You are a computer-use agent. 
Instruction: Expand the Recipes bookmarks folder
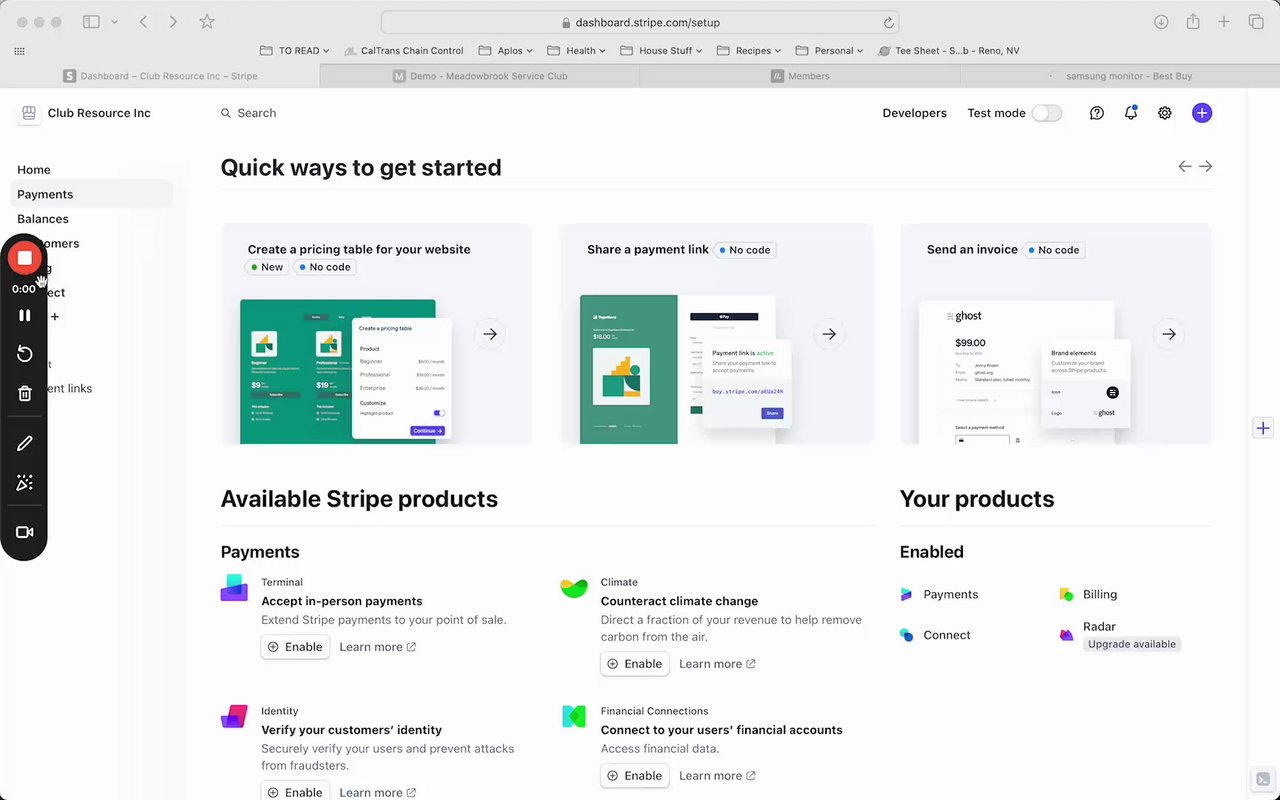[749, 51]
